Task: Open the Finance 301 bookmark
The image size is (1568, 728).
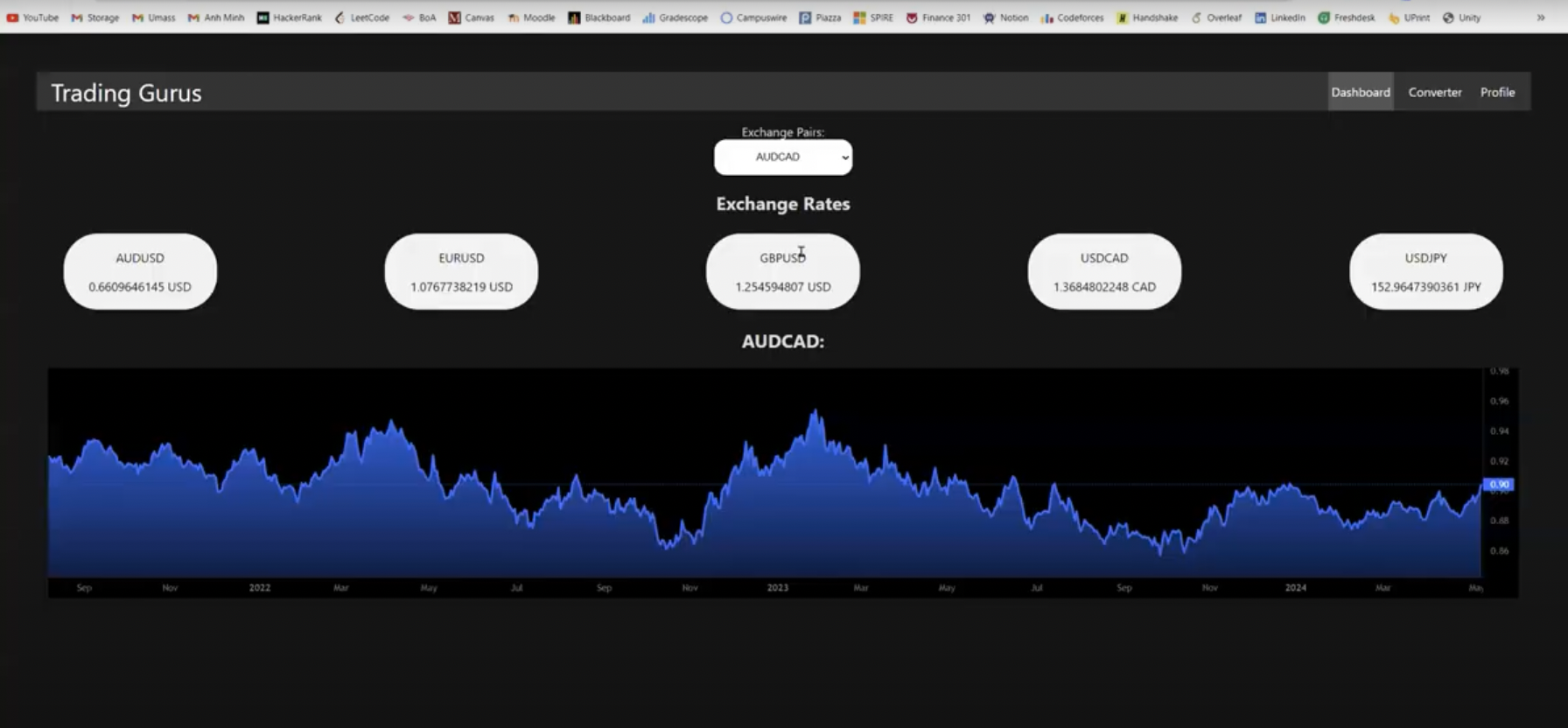Action: [x=938, y=17]
